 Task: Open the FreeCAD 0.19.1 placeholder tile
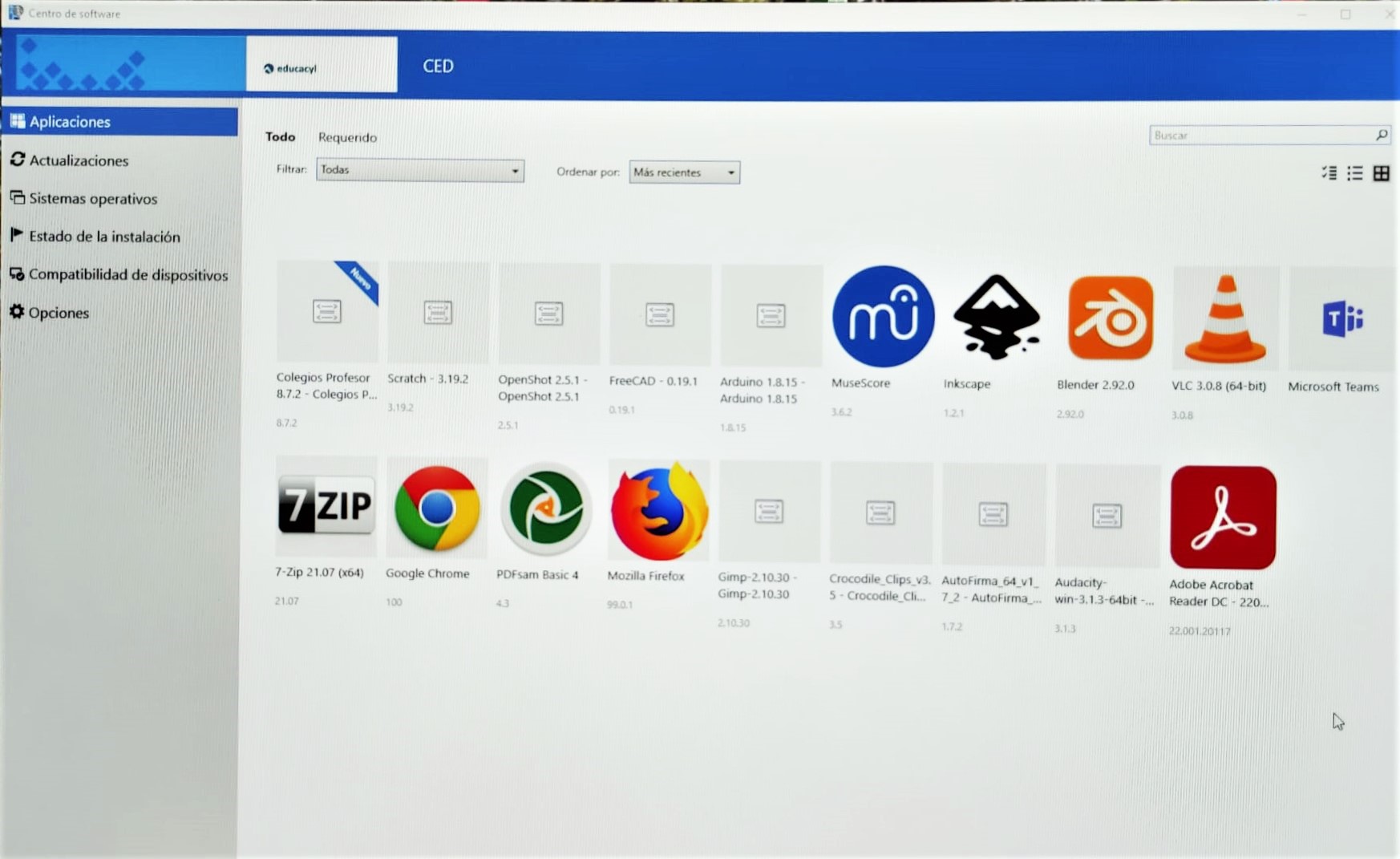pyautogui.click(x=660, y=314)
